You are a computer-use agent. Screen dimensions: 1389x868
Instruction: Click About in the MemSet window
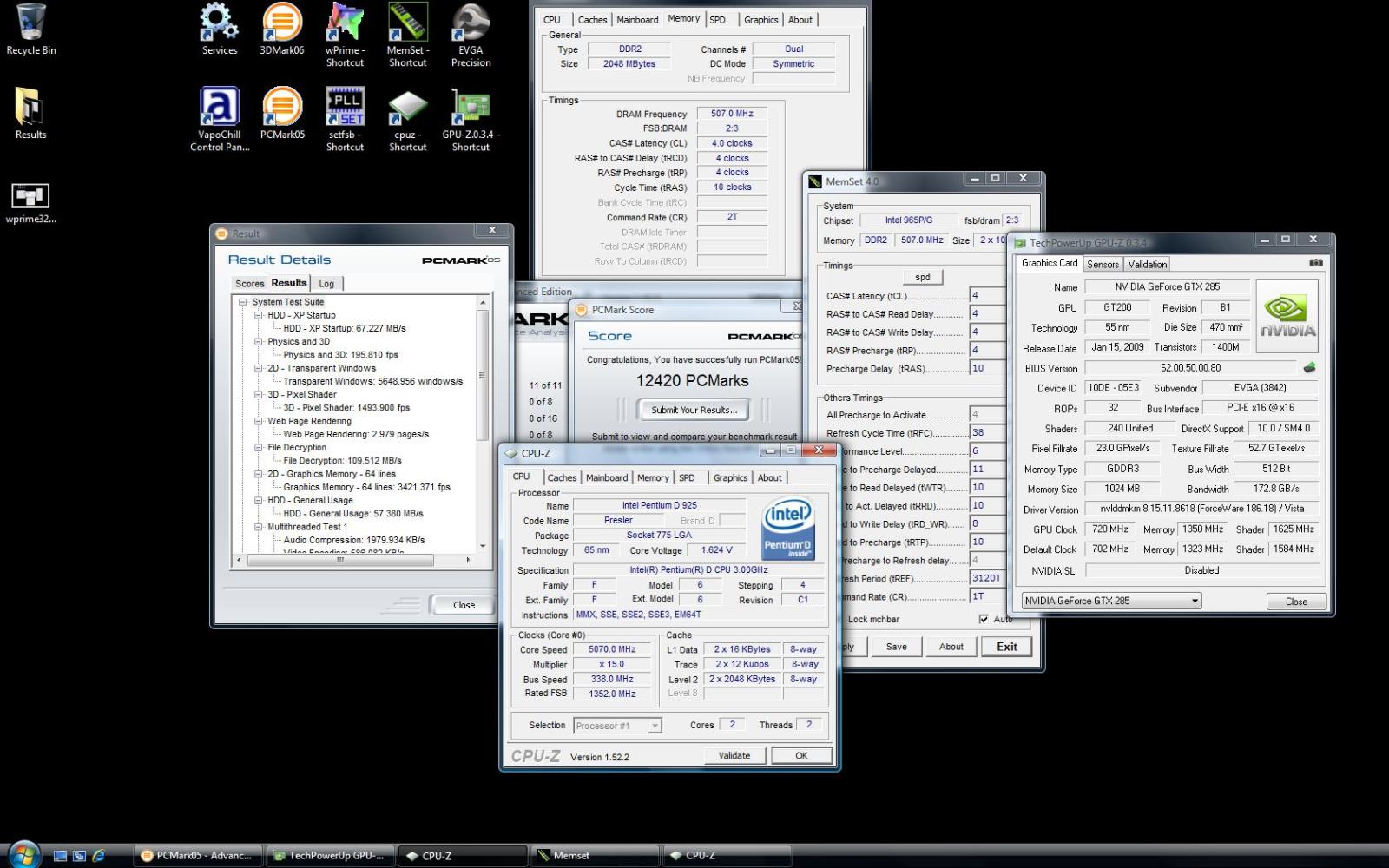951,647
